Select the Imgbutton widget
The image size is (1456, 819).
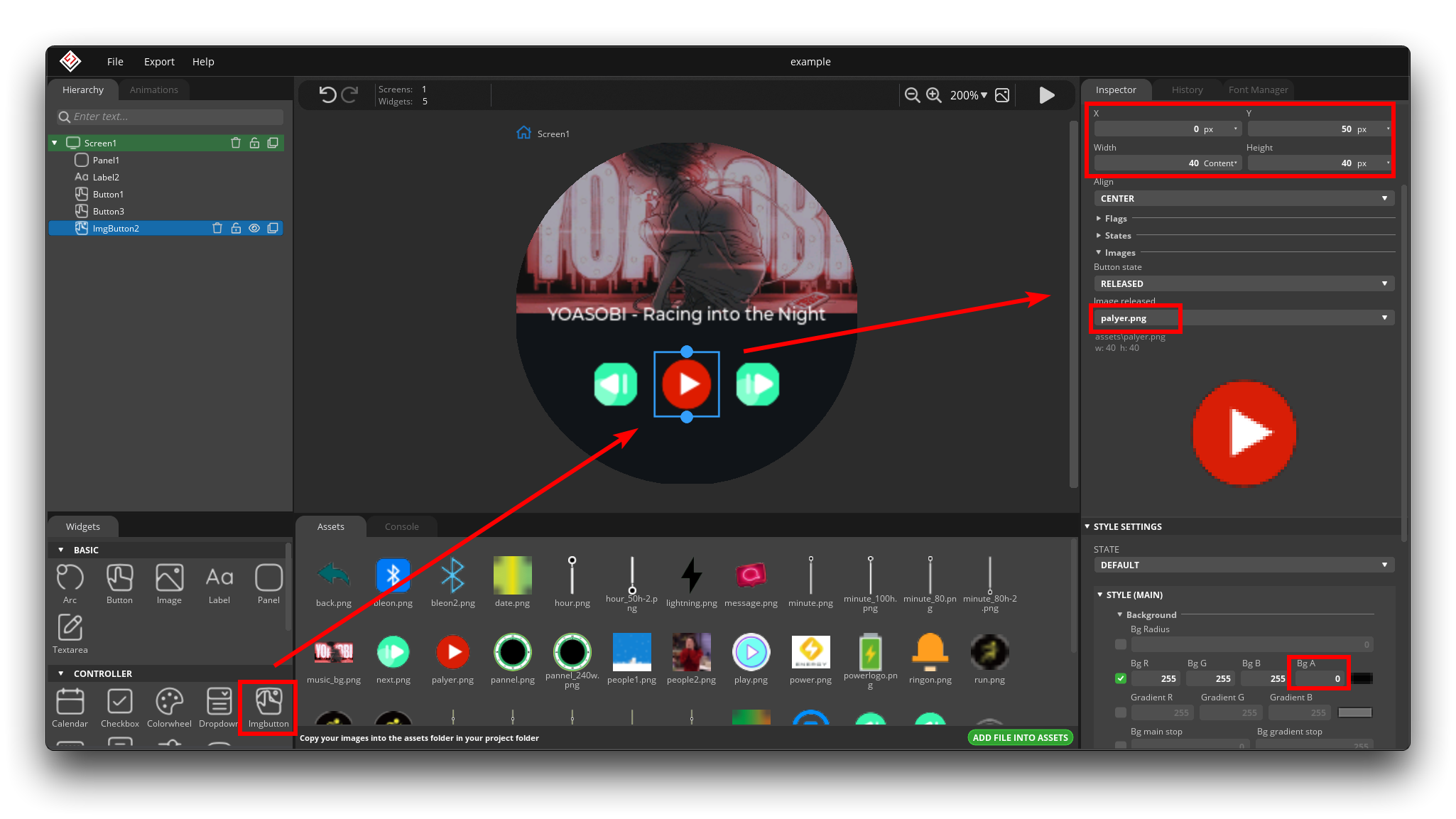(268, 707)
